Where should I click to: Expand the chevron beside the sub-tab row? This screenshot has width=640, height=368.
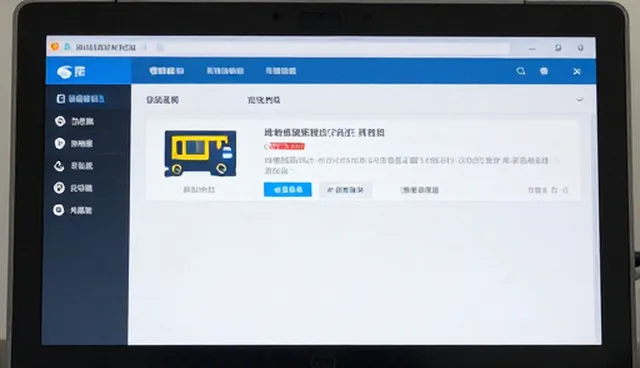click(579, 100)
